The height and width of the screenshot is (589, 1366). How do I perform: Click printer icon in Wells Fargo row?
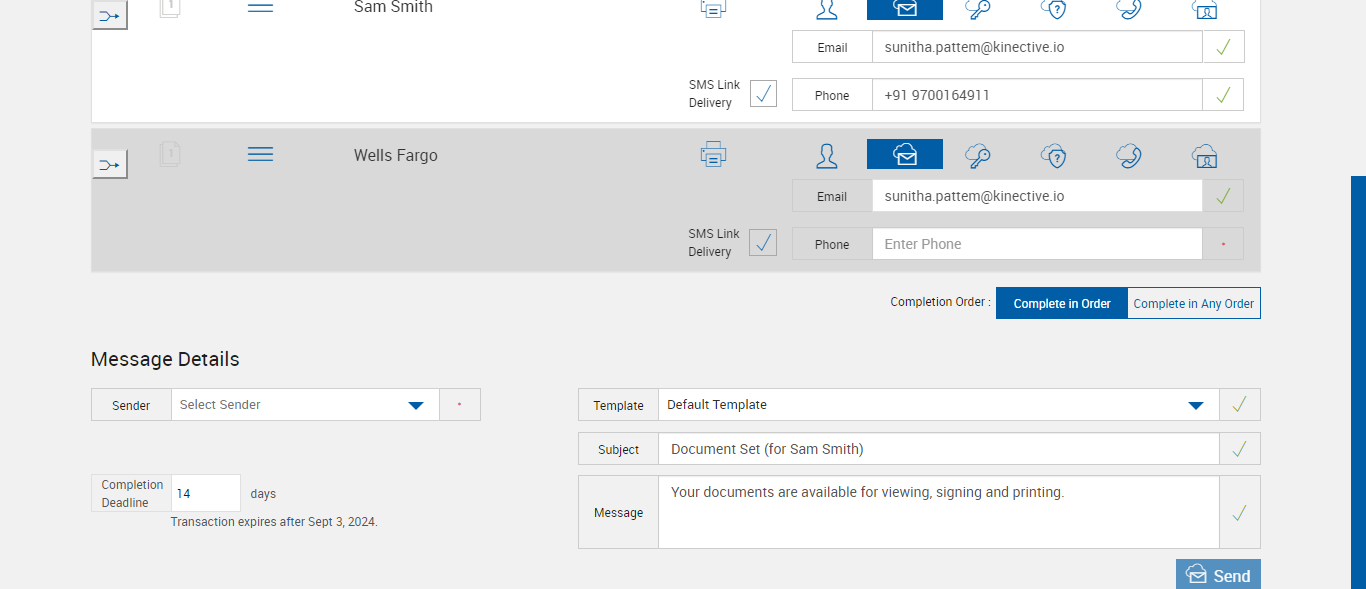click(x=713, y=154)
